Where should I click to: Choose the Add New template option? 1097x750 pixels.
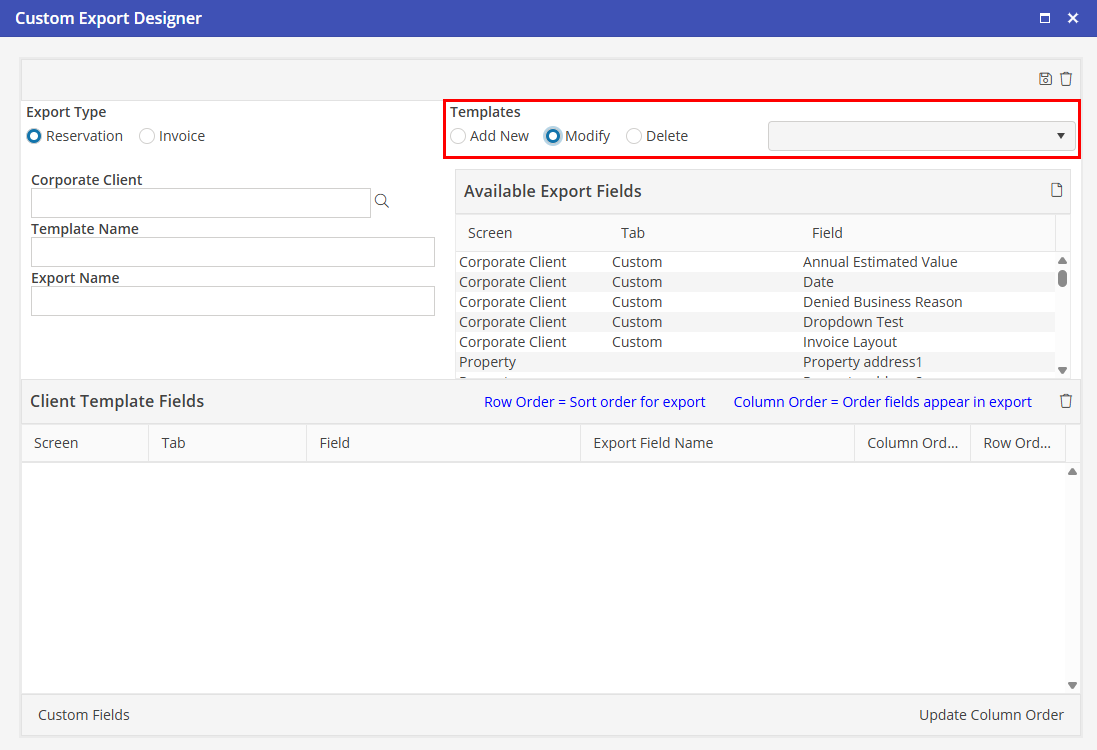458,136
